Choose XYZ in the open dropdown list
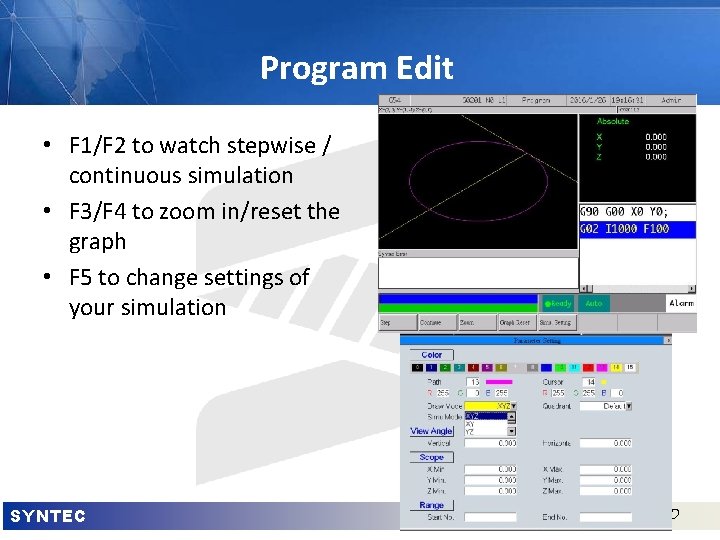 pos(486,416)
